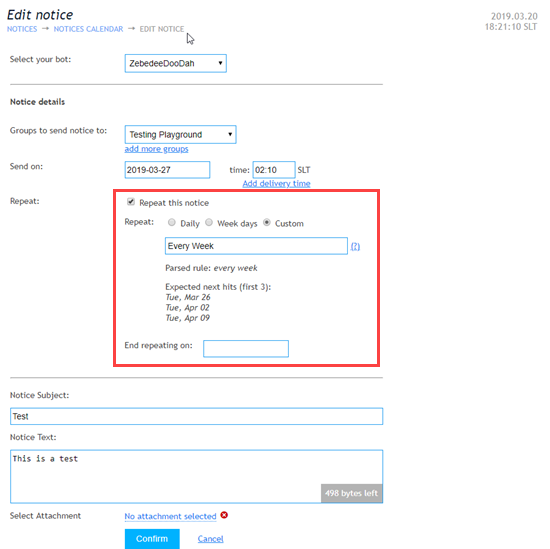Focus the End repeating on field
The height and width of the screenshot is (549, 550).
[246, 349]
